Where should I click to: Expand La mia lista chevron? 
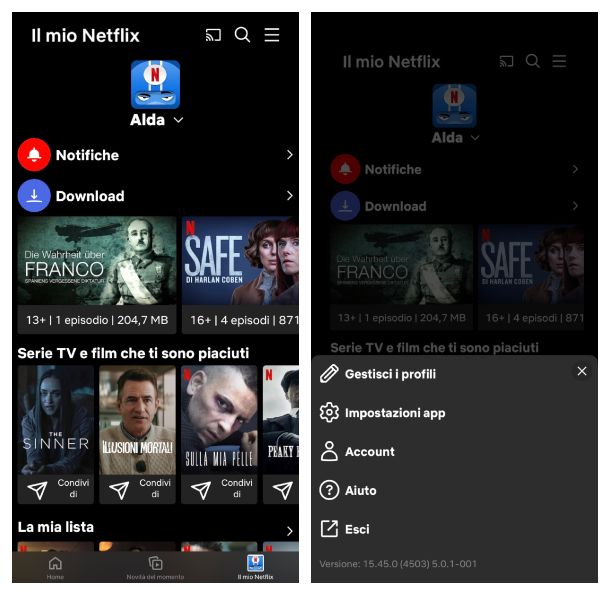289,531
